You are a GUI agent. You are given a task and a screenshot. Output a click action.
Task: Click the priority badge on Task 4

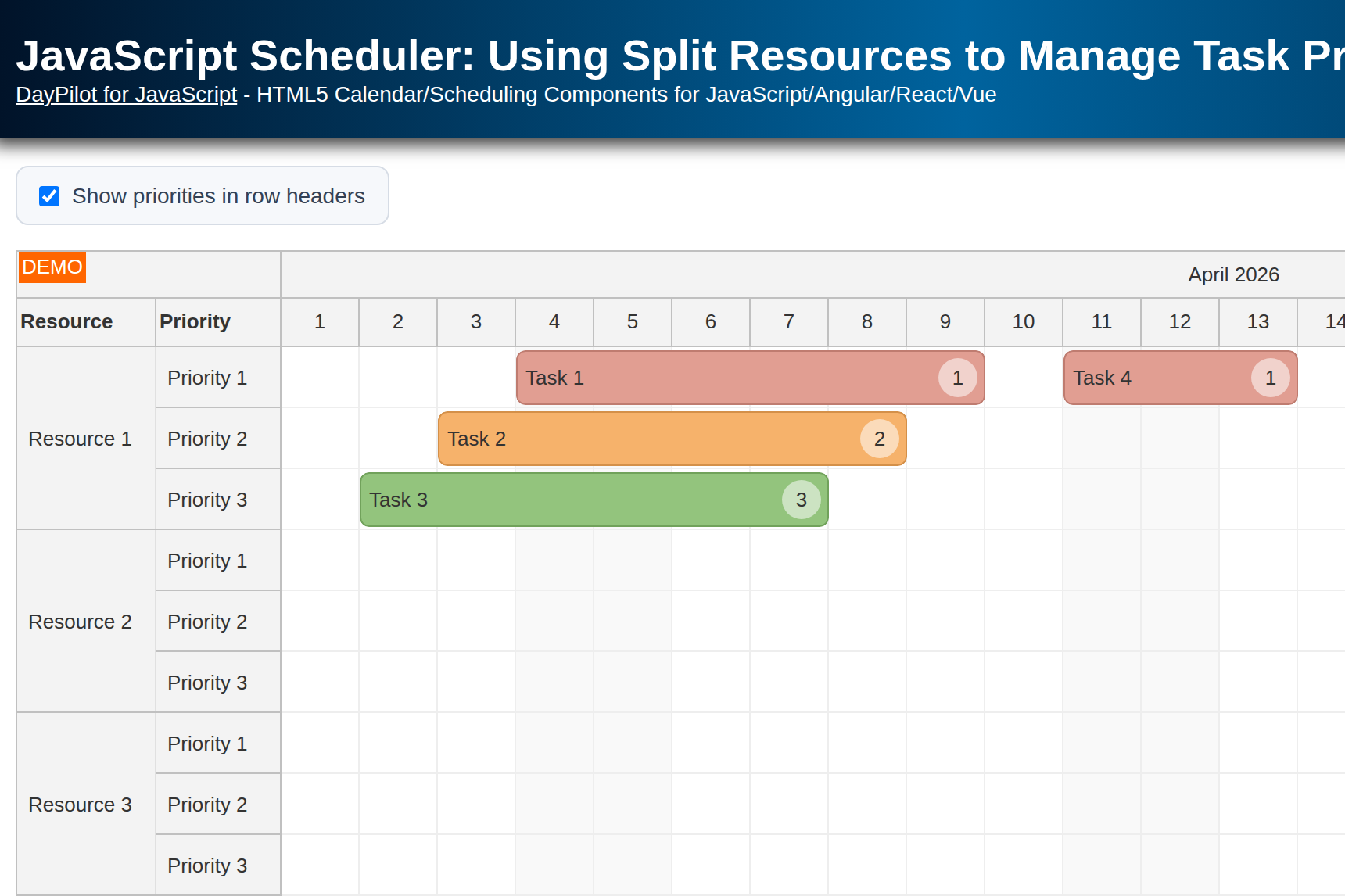1270,378
